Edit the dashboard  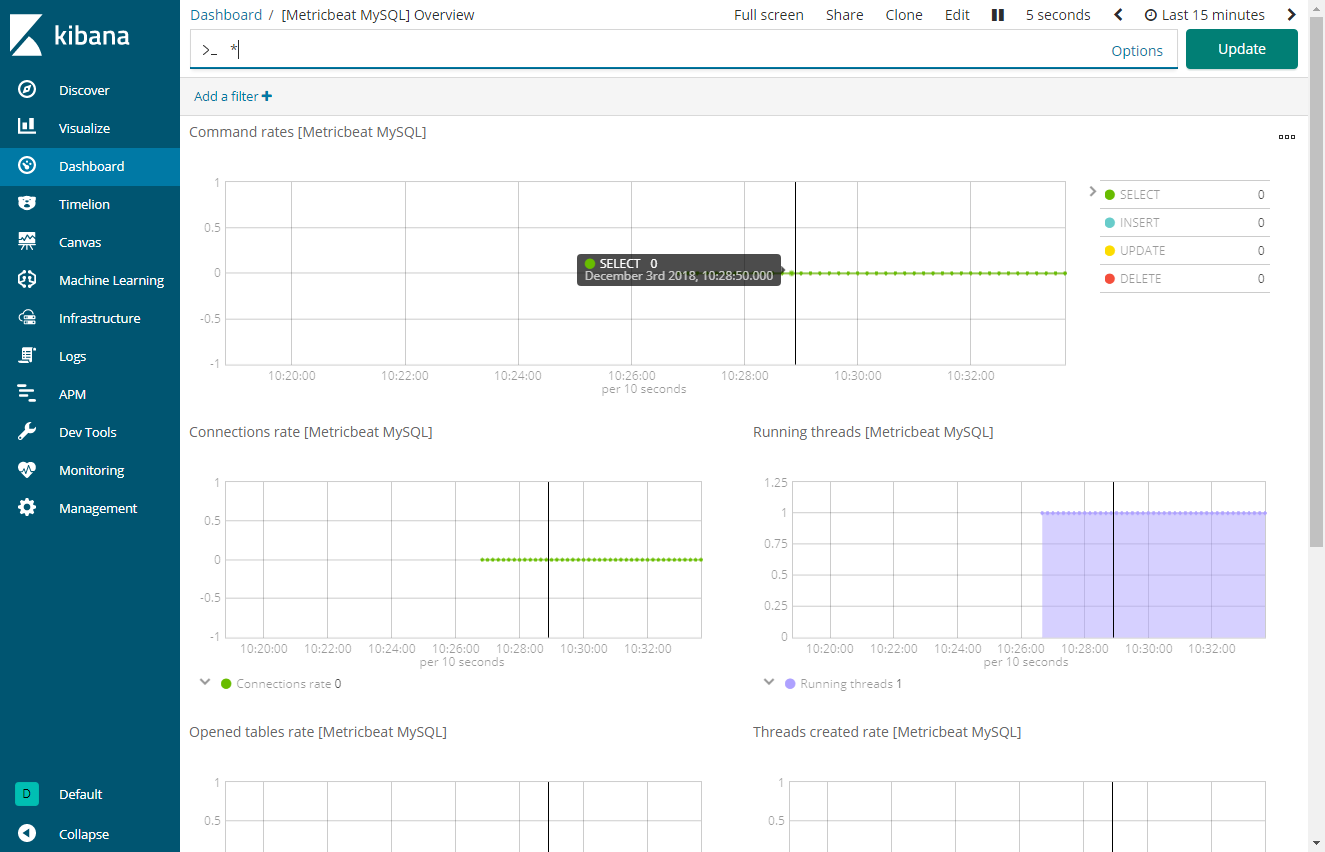pos(957,15)
